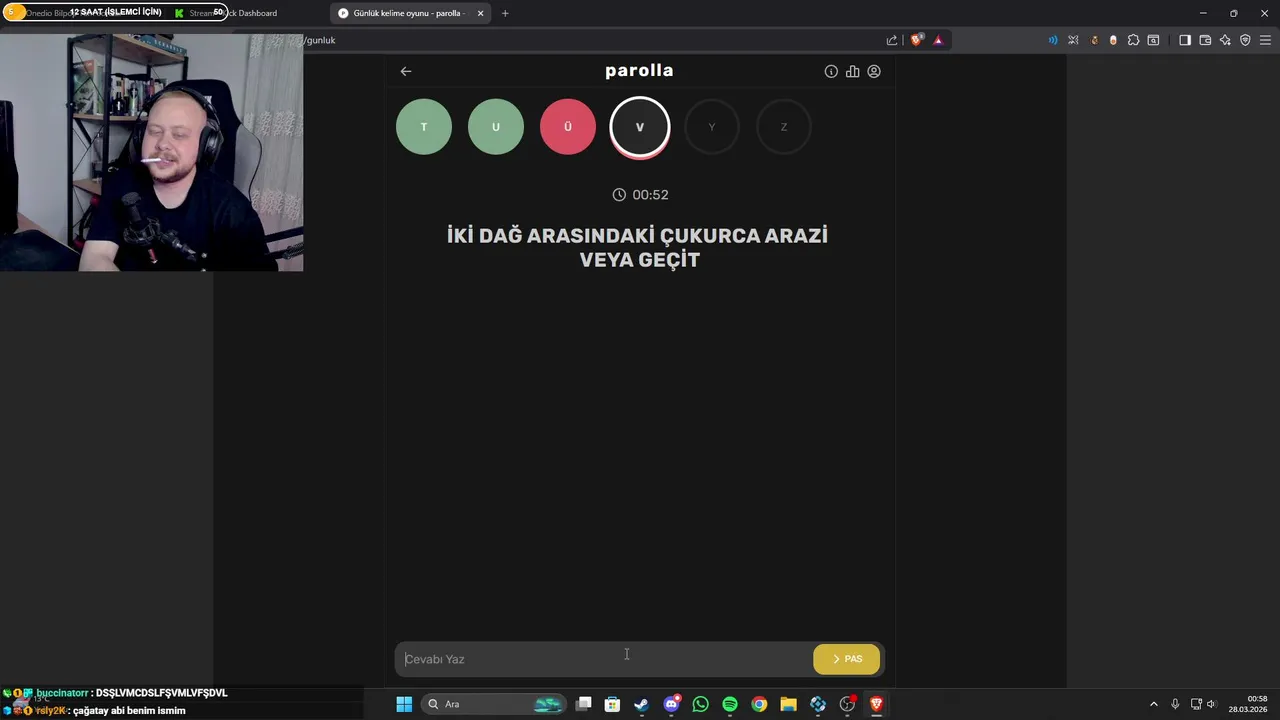Open the browser hamburger main menu
The width and height of the screenshot is (1280, 720).
point(1265,40)
